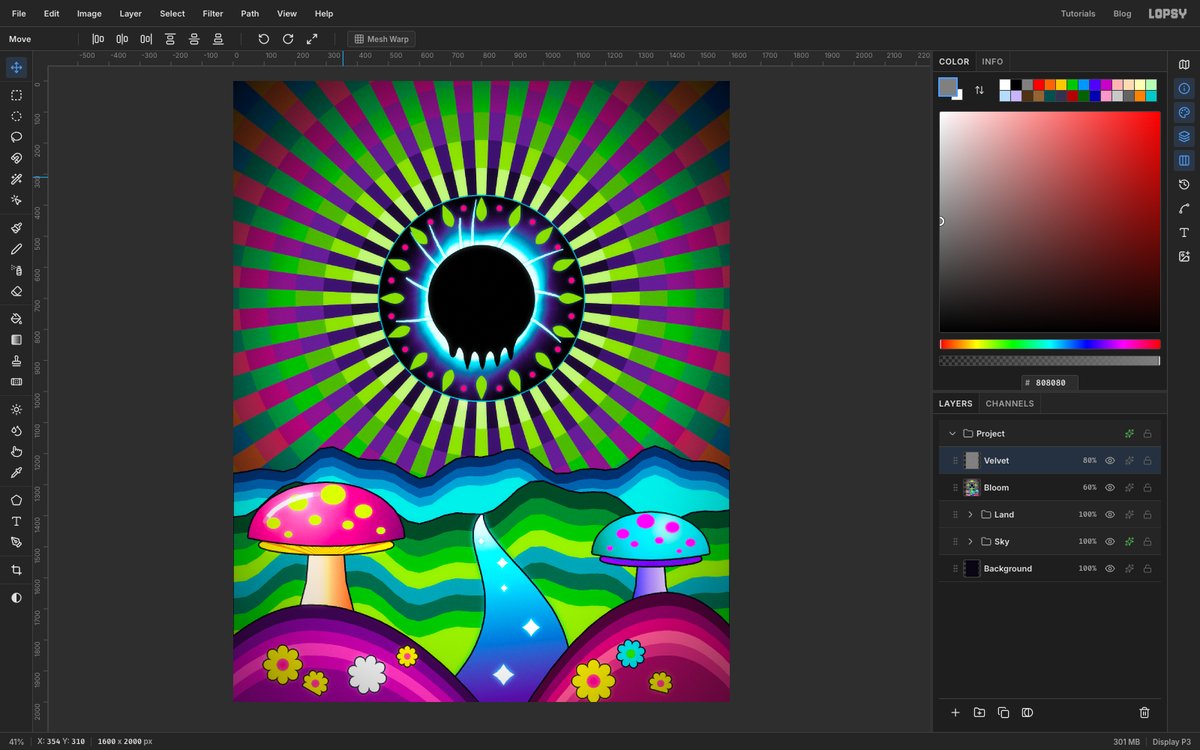Select the Smudge finger tool
Viewport: 1200px width, 750px height.
[x=16, y=451]
